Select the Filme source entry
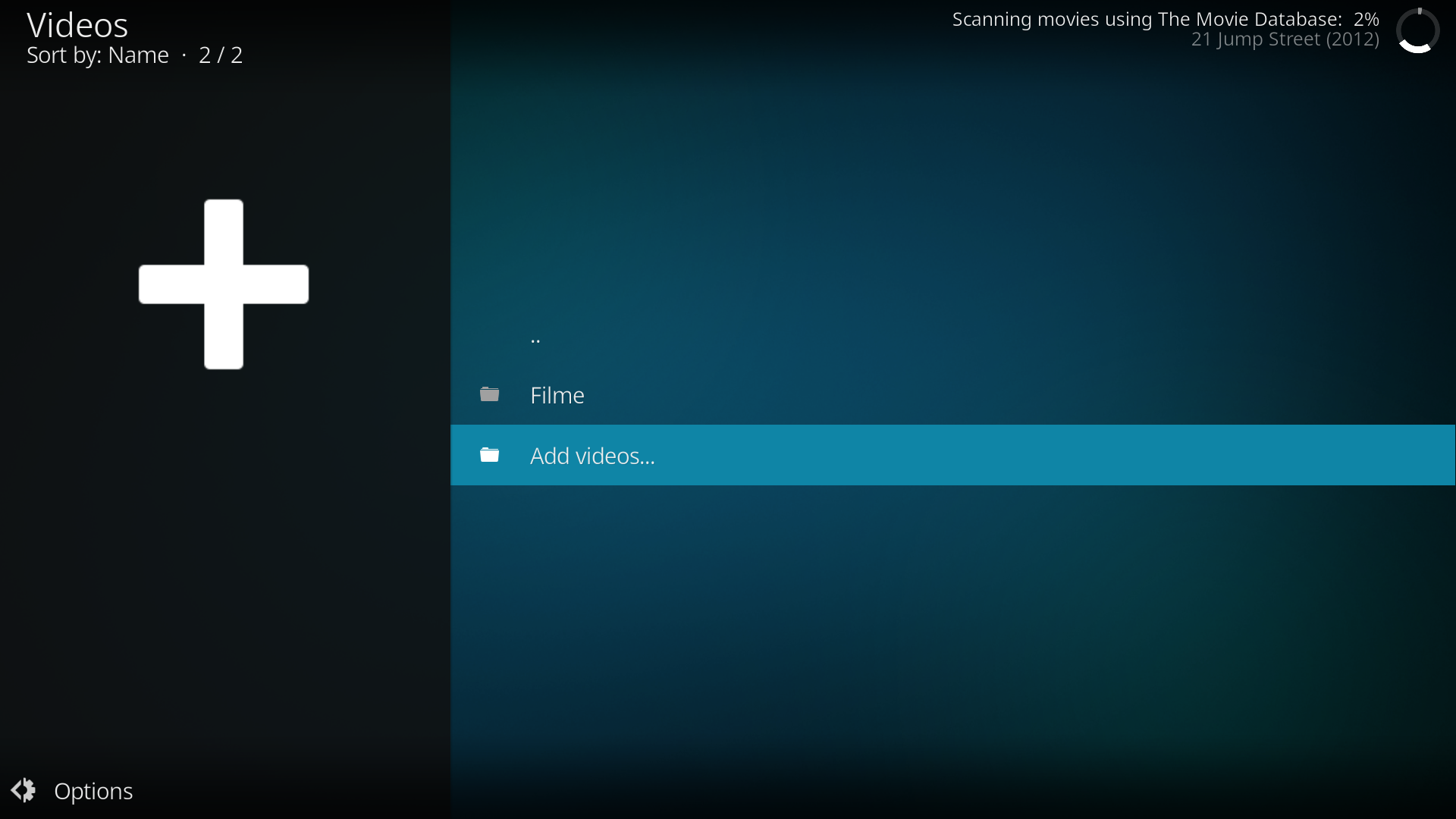Viewport: 1456px width, 819px height. pyautogui.click(x=952, y=394)
